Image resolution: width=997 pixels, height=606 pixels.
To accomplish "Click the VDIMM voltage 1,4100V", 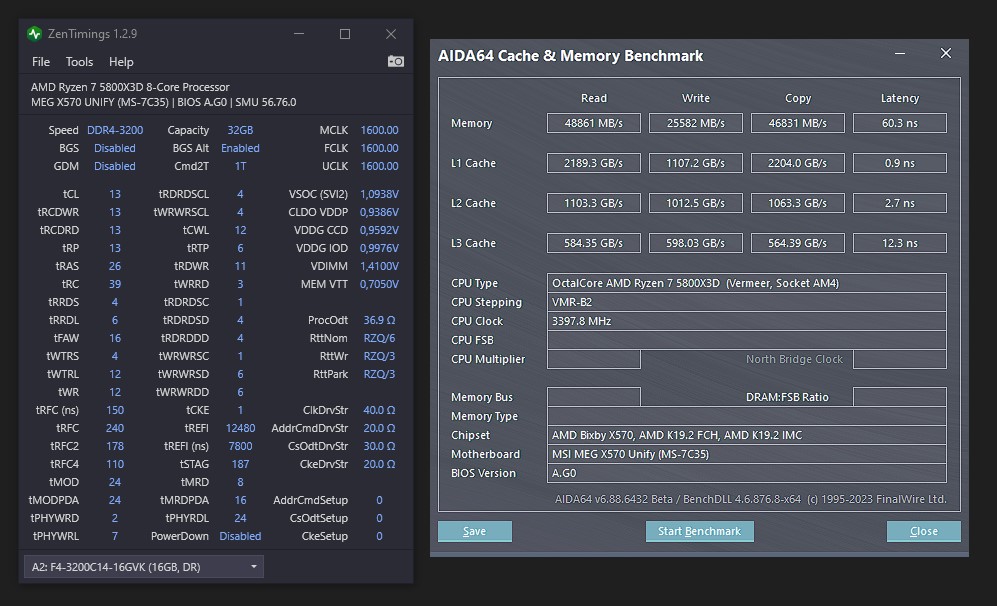I will pyautogui.click(x=380, y=266).
